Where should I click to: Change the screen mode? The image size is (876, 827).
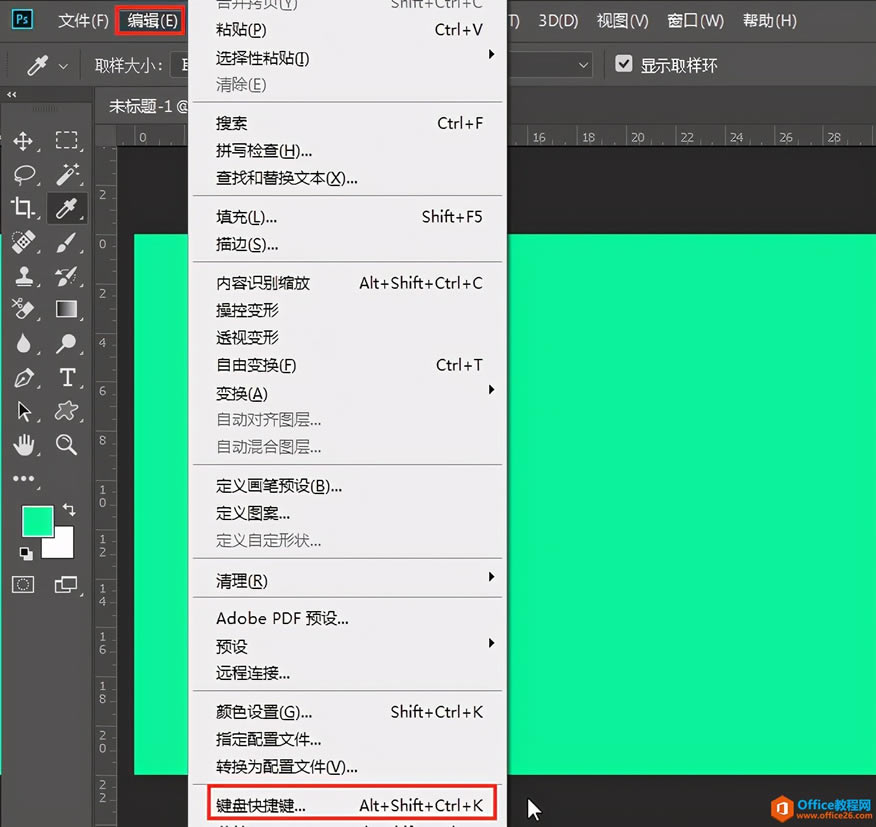tap(66, 584)
